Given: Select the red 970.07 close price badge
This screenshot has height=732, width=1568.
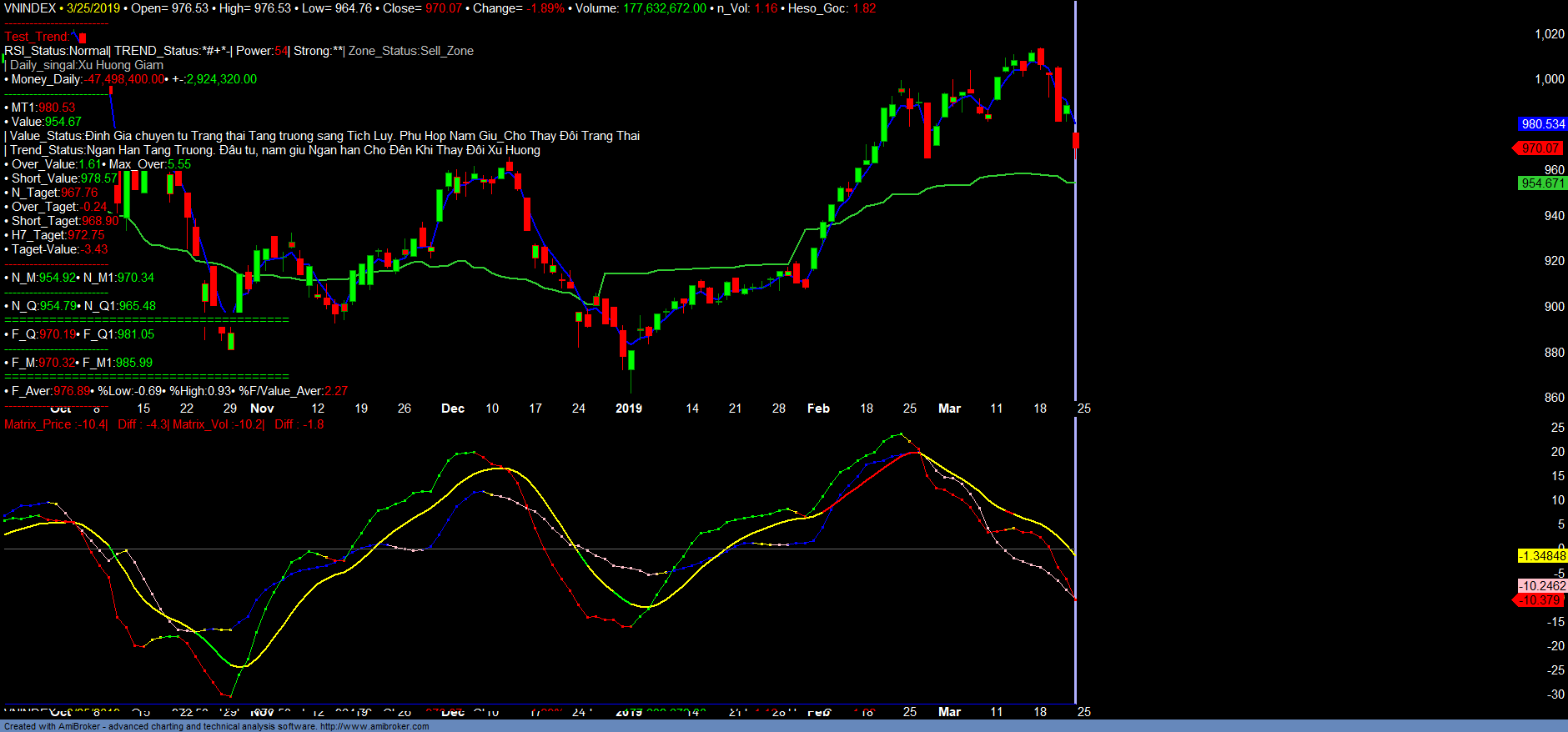Looking at the screenshot, I should pos(1540,148).
